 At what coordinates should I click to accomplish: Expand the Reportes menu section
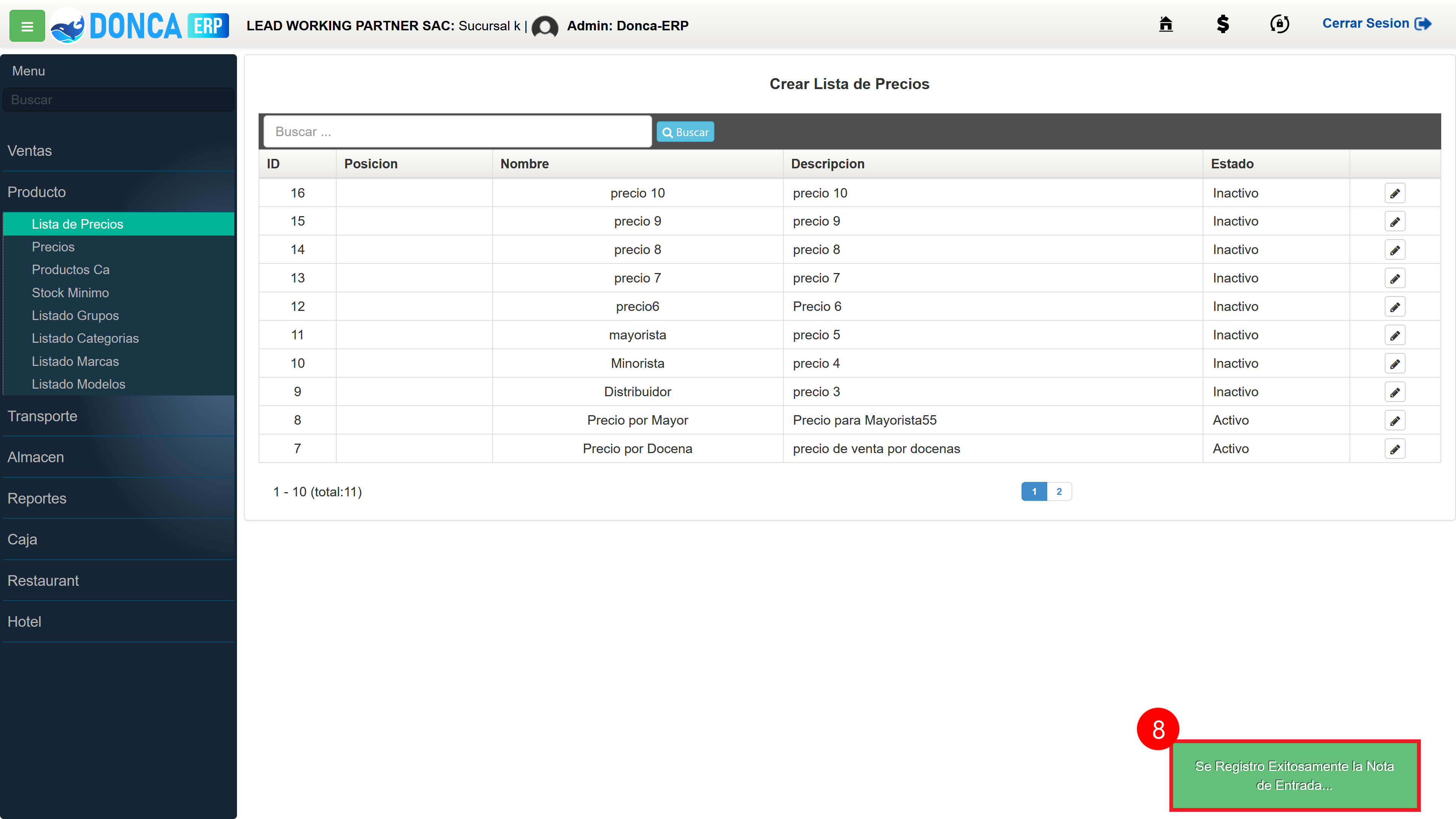[118, 499]
